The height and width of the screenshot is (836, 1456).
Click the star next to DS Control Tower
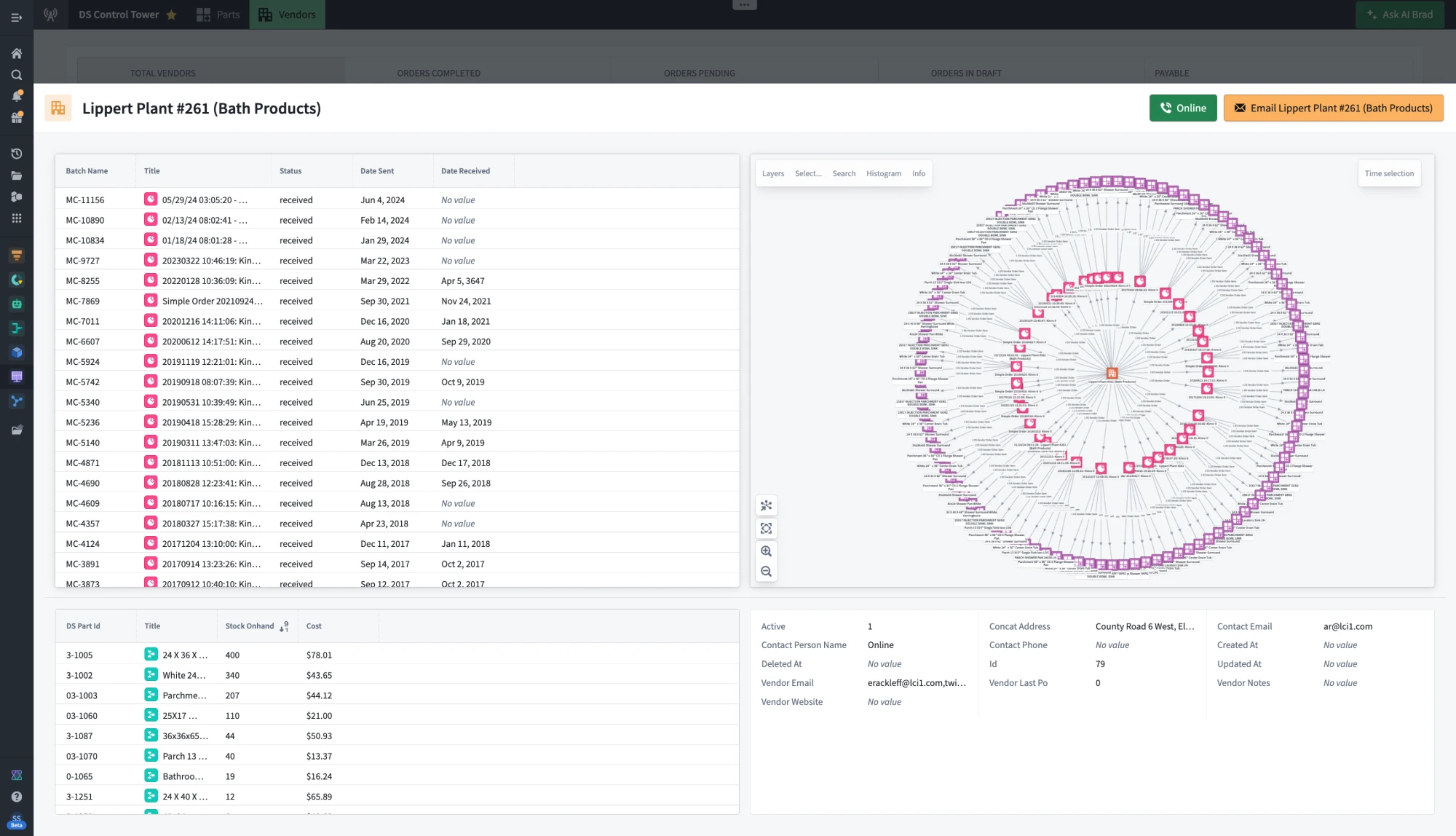point(171,15)
